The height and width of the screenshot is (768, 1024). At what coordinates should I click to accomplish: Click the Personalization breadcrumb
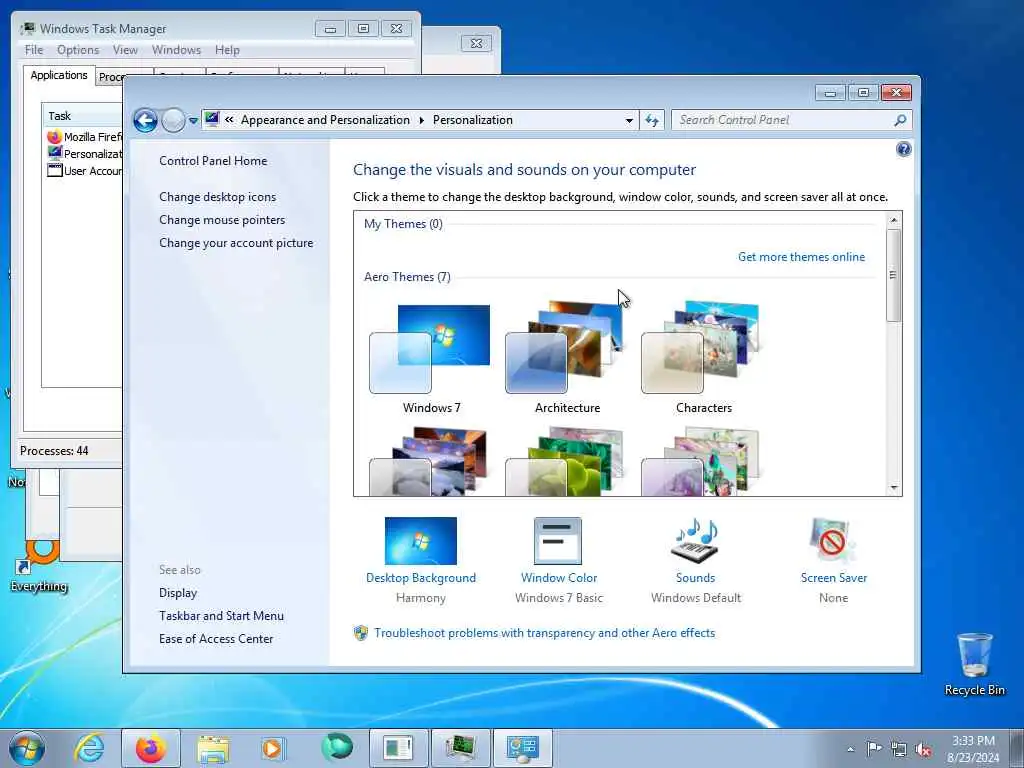[473, 120]
